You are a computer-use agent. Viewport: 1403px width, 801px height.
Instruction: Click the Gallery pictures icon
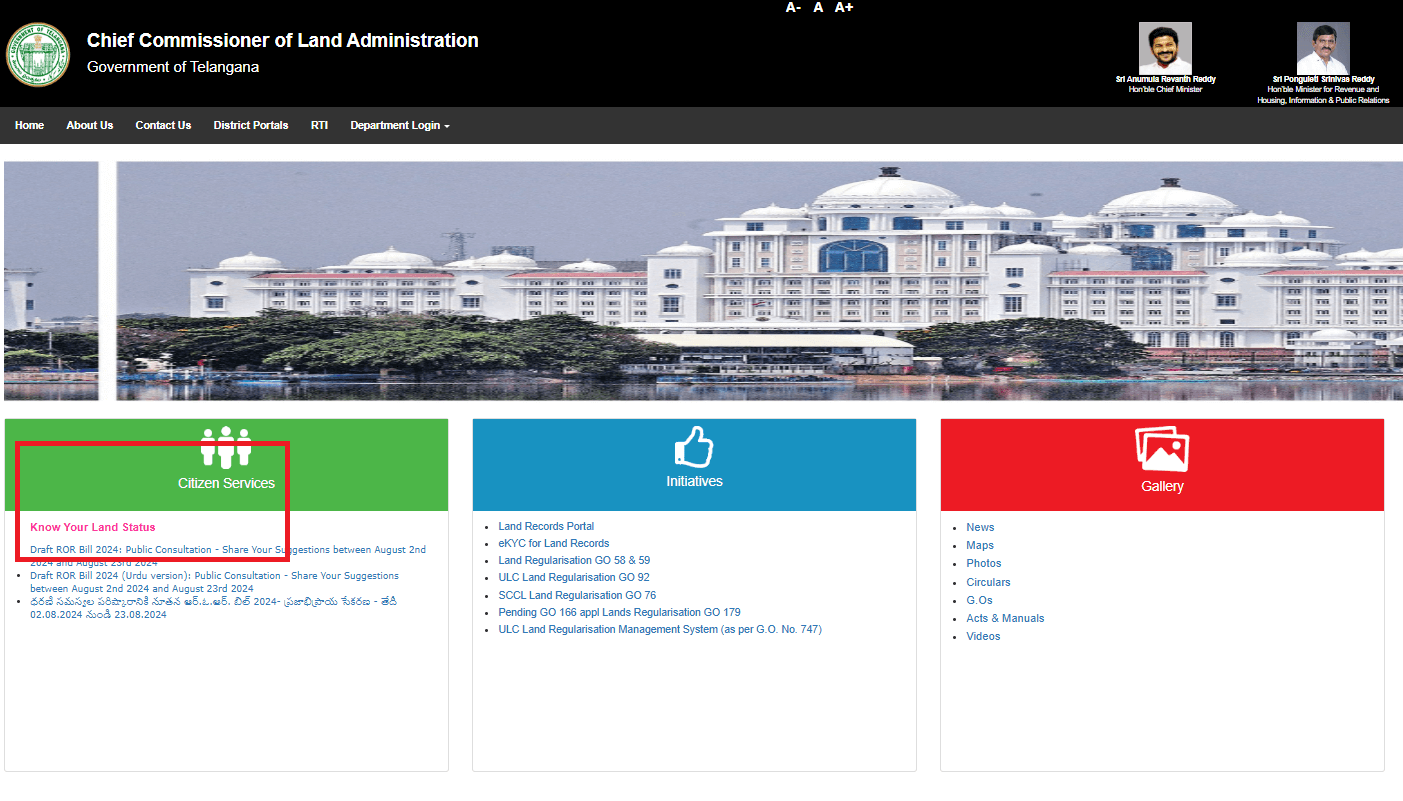point(1162,449)
